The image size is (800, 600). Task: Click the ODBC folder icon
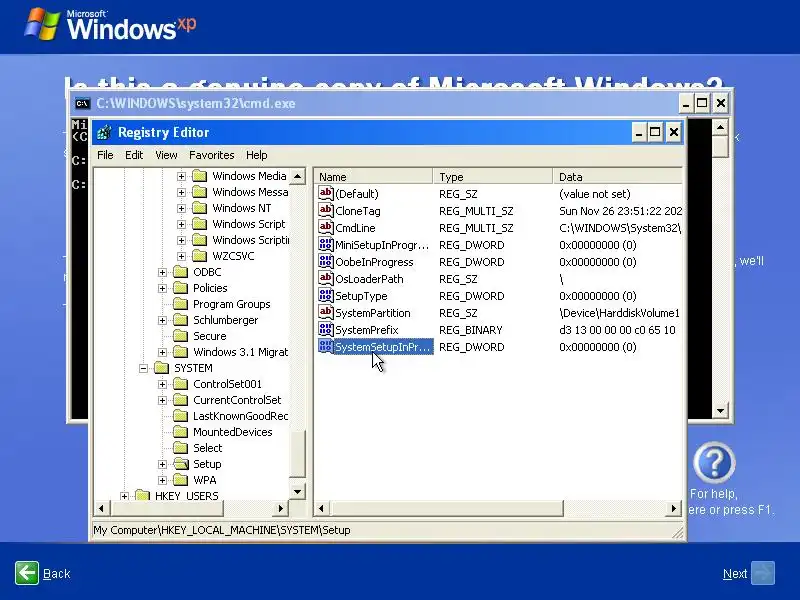tap(180, 272)
